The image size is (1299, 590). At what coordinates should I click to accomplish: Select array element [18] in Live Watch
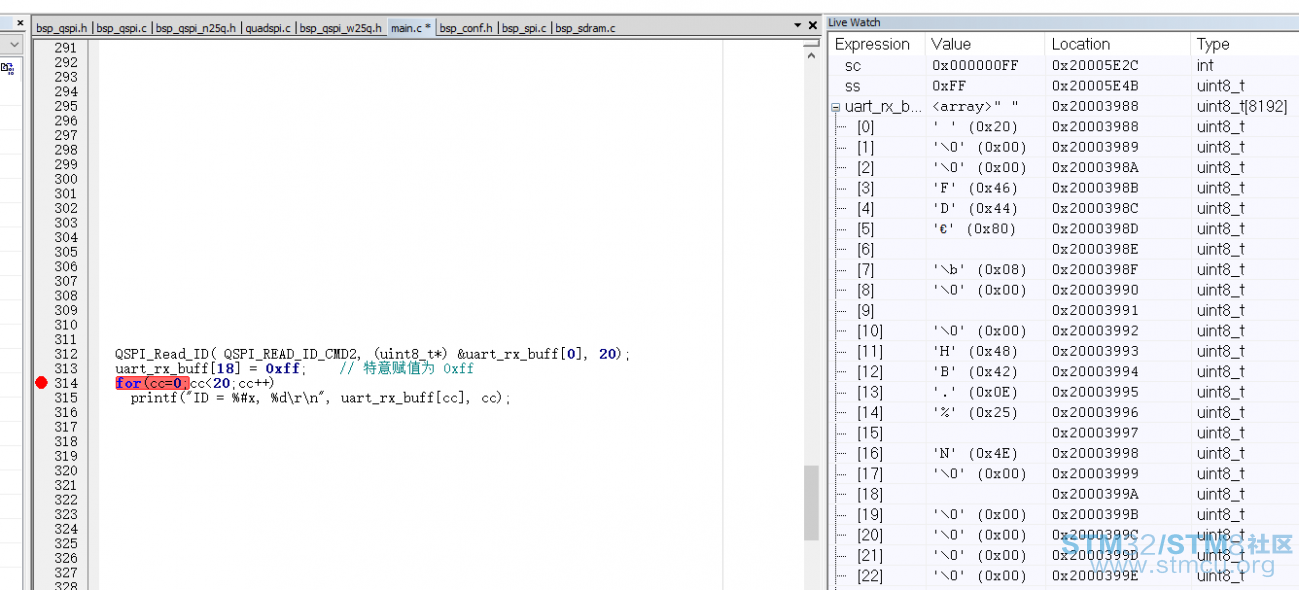[x=1063, y=494]
